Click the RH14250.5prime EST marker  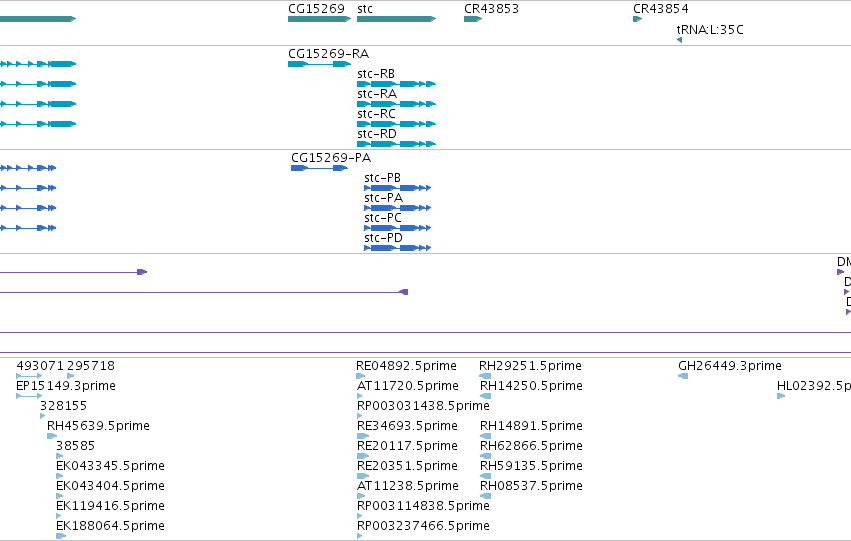click(485, 396)
